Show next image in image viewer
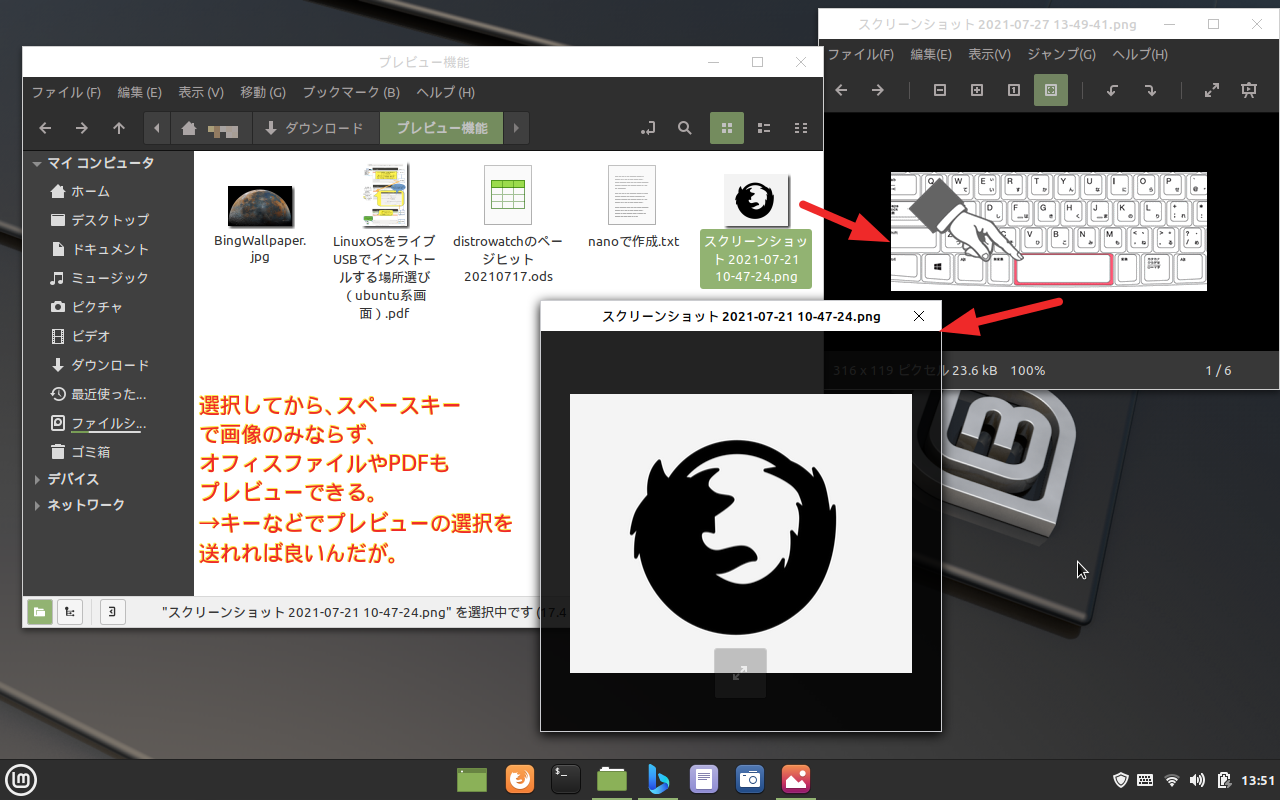The width and height of the screenshot is (1280, 800). (x=877, y=90)
